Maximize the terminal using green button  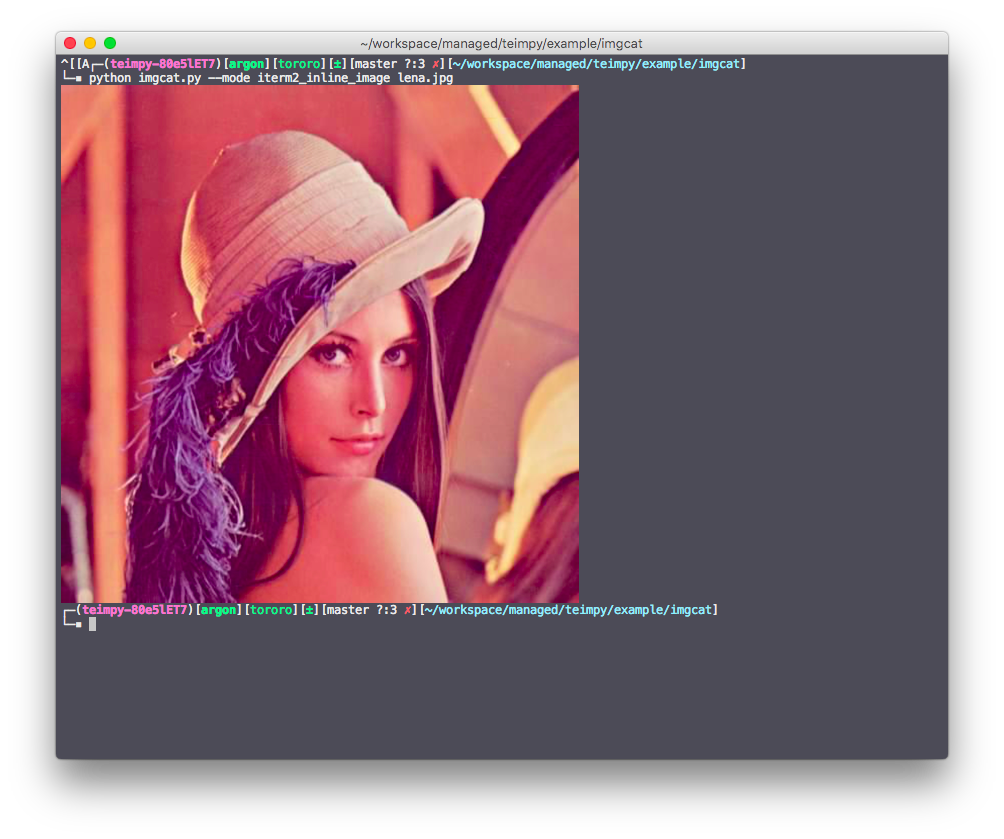(x=110, y=43)
